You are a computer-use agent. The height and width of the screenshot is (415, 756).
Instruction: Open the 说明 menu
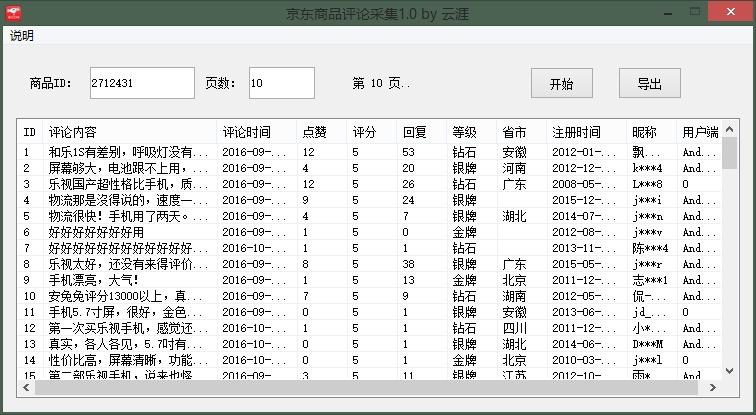click(22, 36)
